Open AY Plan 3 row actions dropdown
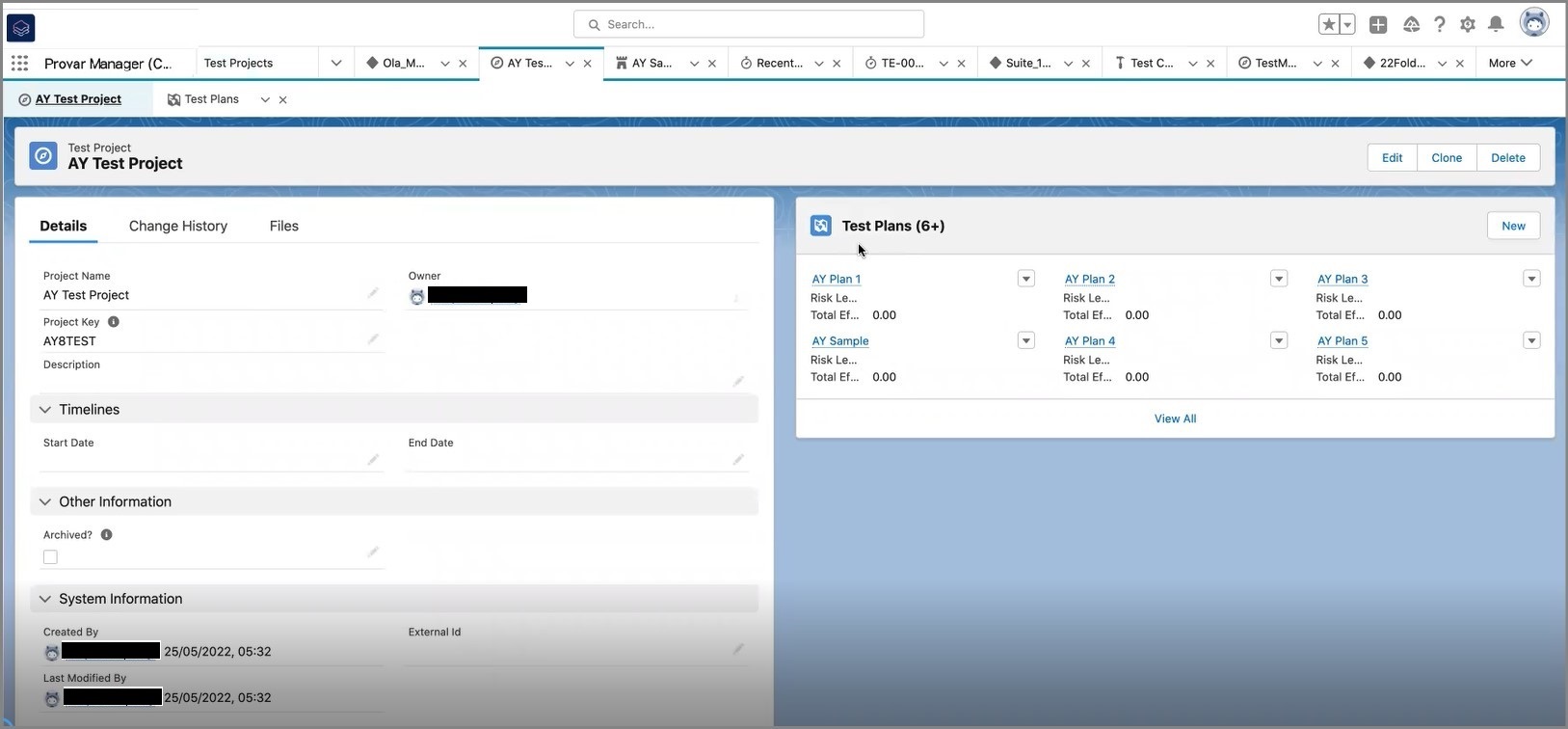Viewport: 1568px width, 729px height. point(1531,279)
